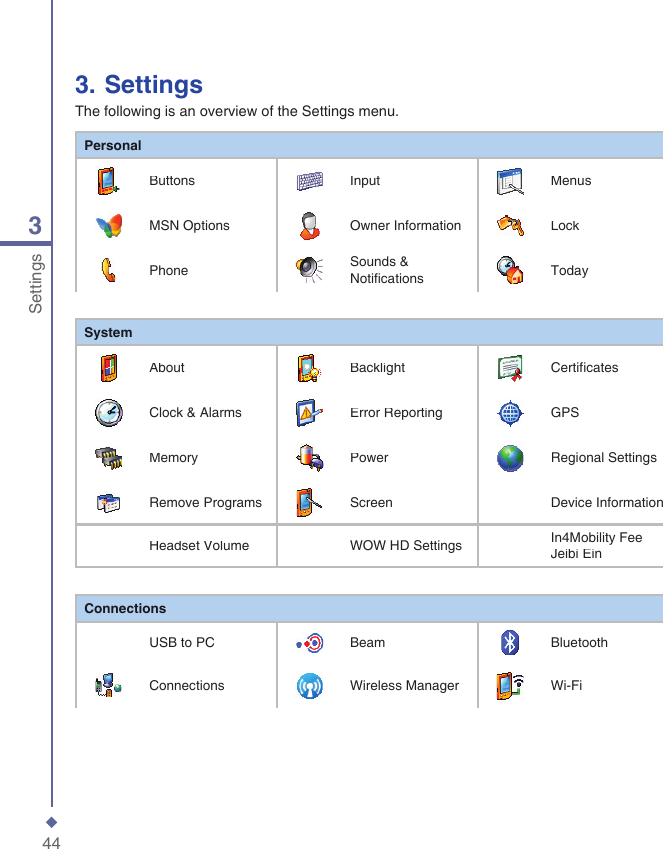Click the Sounds & Notifications speaker icon
This screenshot has height=849, width=663.
[x=309, y=270]
